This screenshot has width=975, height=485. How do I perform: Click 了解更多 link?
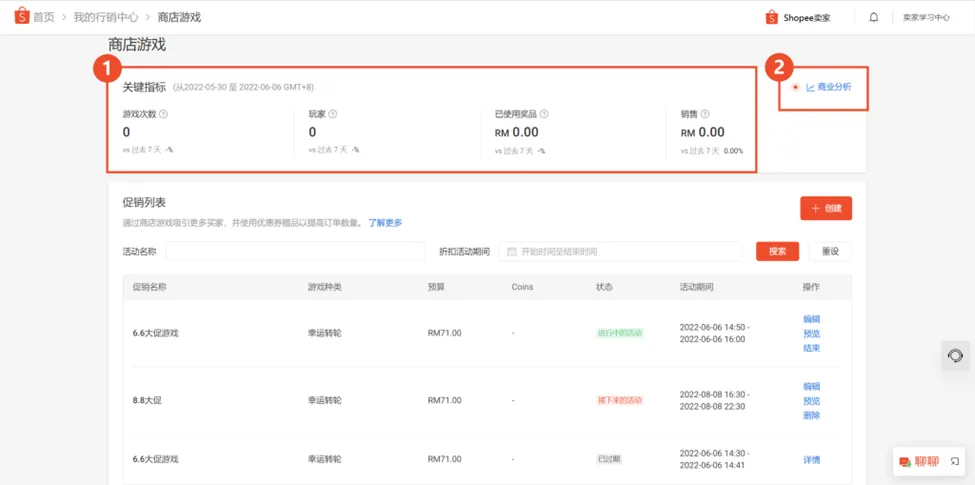(x=386, y=223)
